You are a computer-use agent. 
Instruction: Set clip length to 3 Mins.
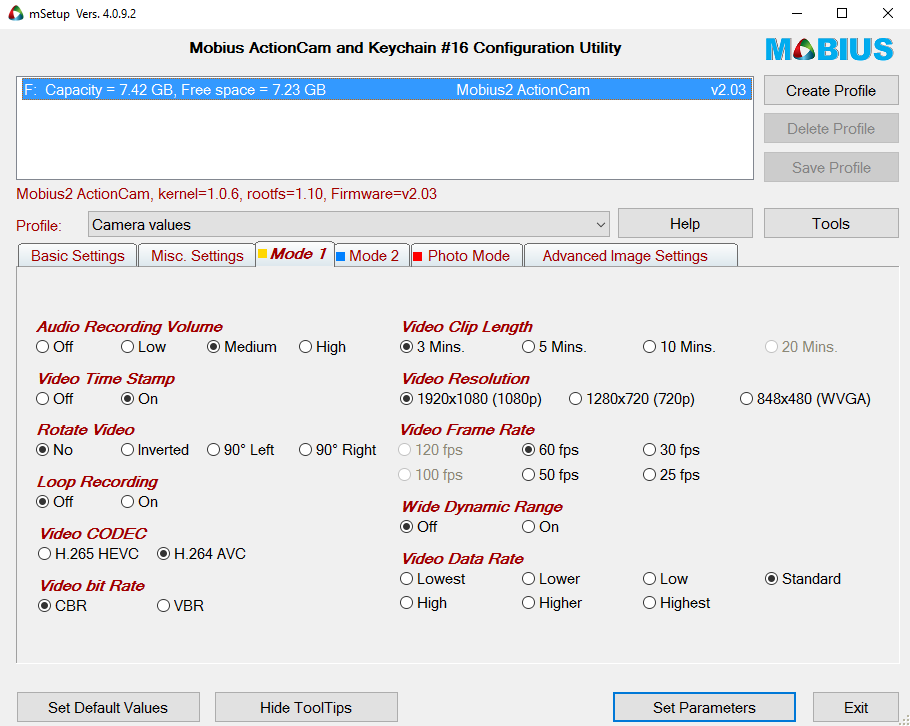coord(432,347)
